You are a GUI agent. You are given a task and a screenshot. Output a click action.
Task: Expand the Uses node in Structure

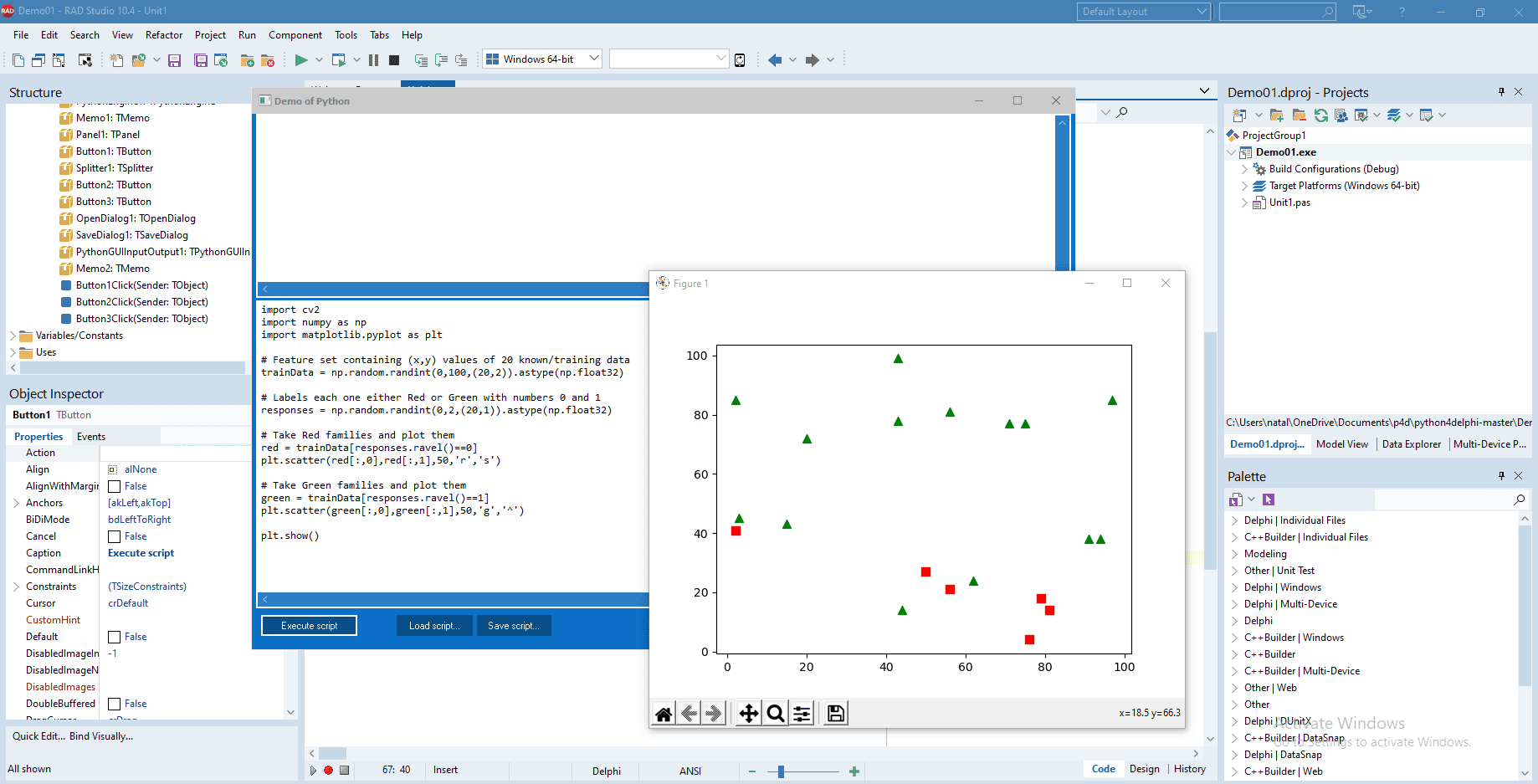coord(13,352)
